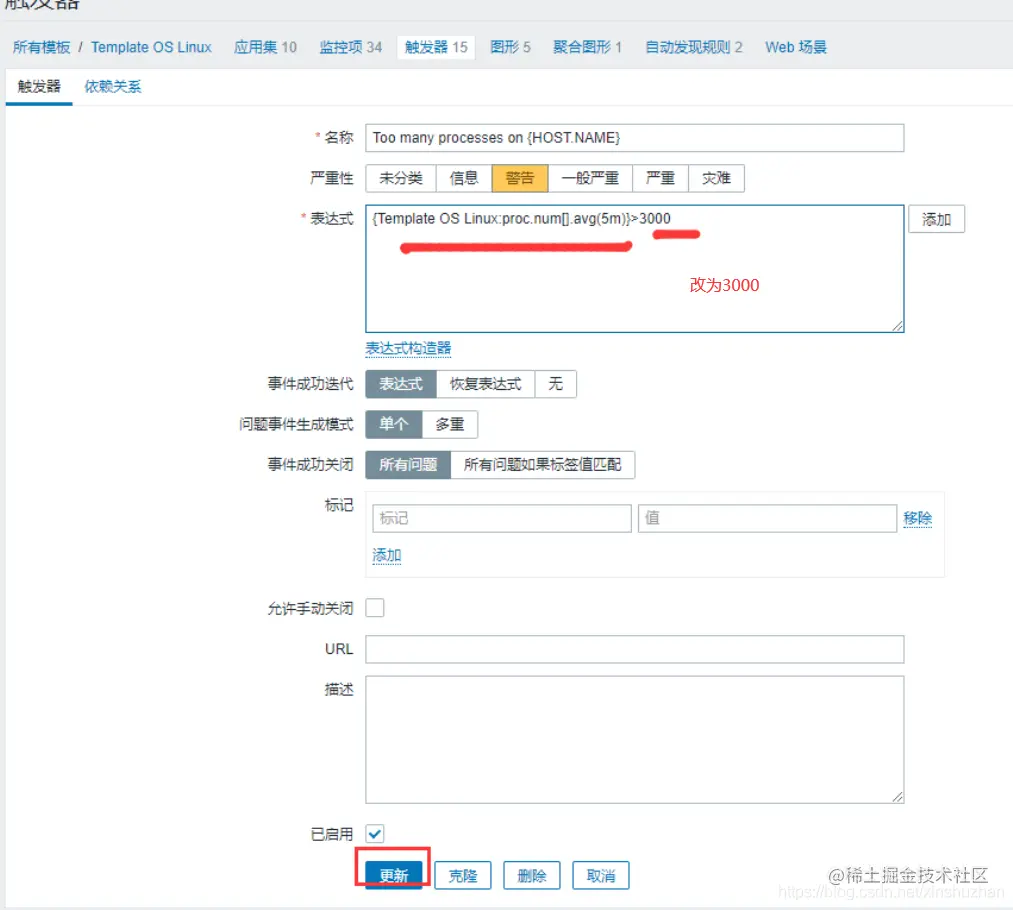Click 添加 button beside expression box
This screenshot has height=910, width=1013.
tap(936, 220)
